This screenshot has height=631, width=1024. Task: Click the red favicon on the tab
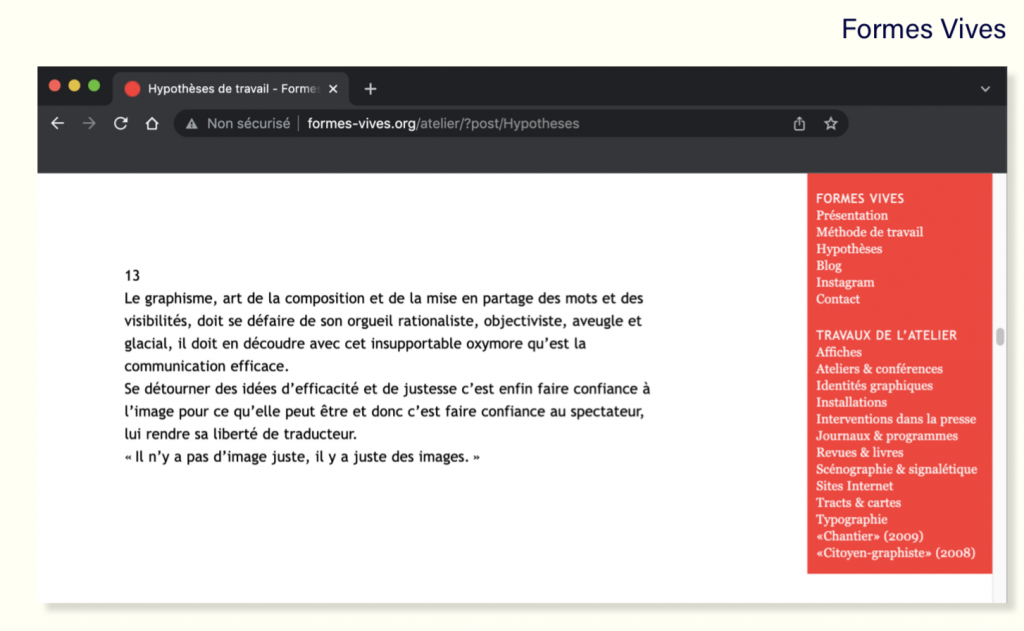pos(133,89)
